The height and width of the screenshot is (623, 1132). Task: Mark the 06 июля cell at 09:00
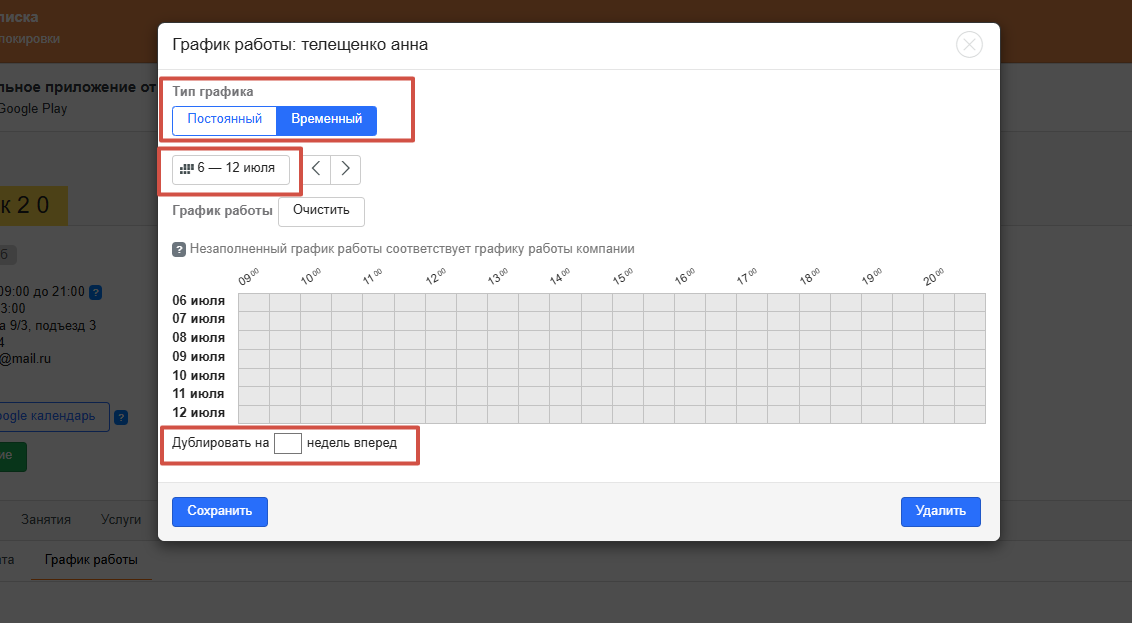(x=253, y=302)
